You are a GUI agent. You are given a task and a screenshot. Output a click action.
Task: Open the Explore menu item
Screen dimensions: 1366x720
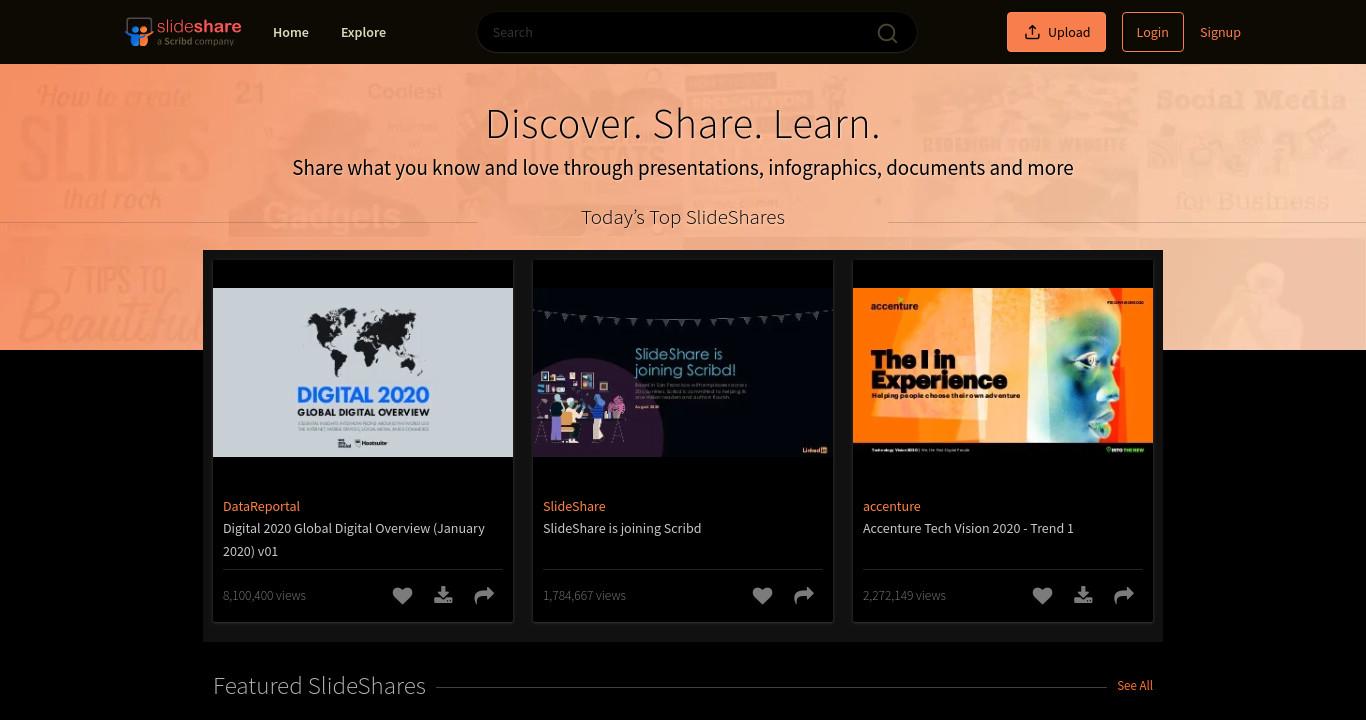coord(363,32)
